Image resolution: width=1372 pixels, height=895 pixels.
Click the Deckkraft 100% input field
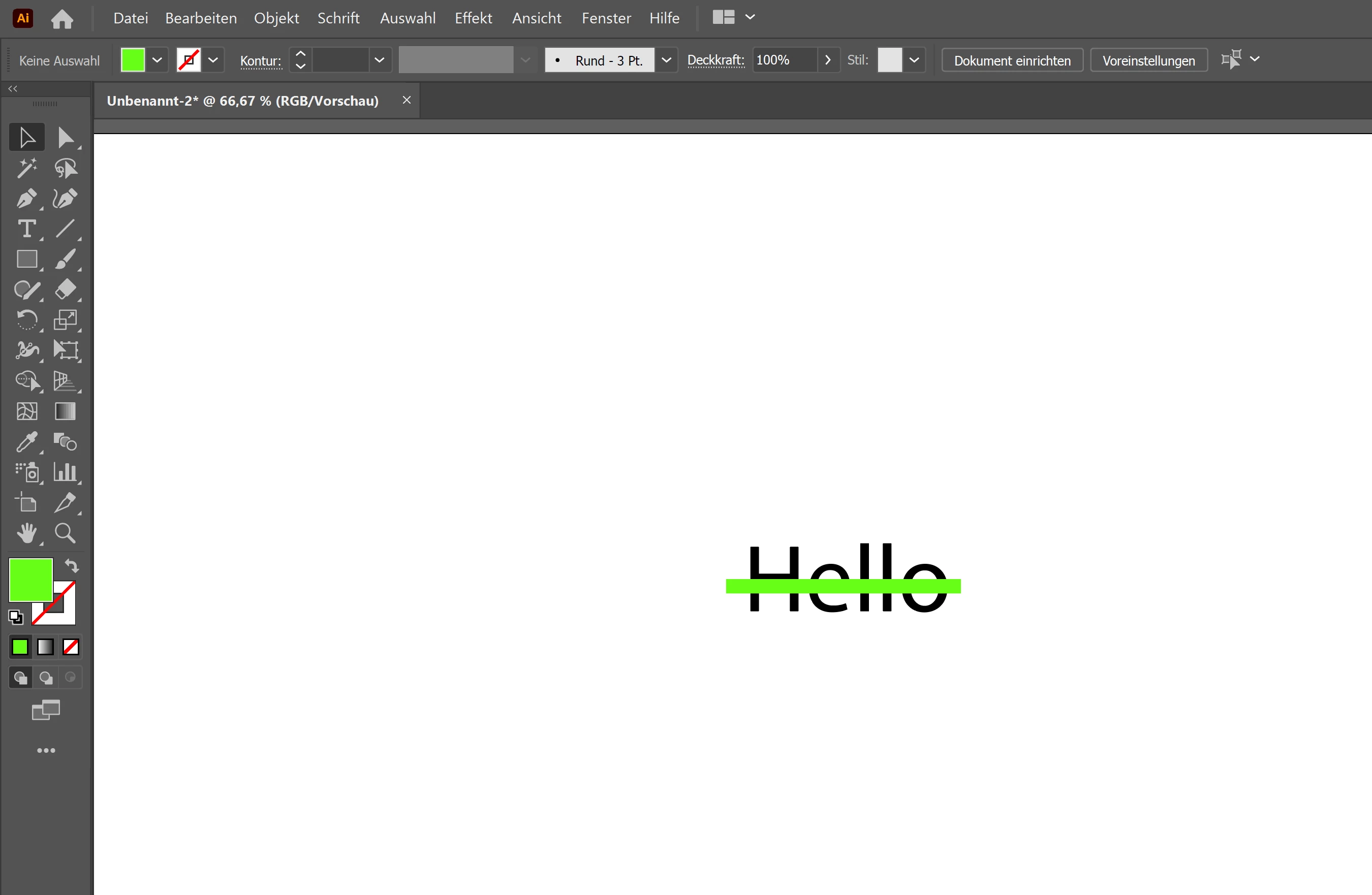[784, 60]
